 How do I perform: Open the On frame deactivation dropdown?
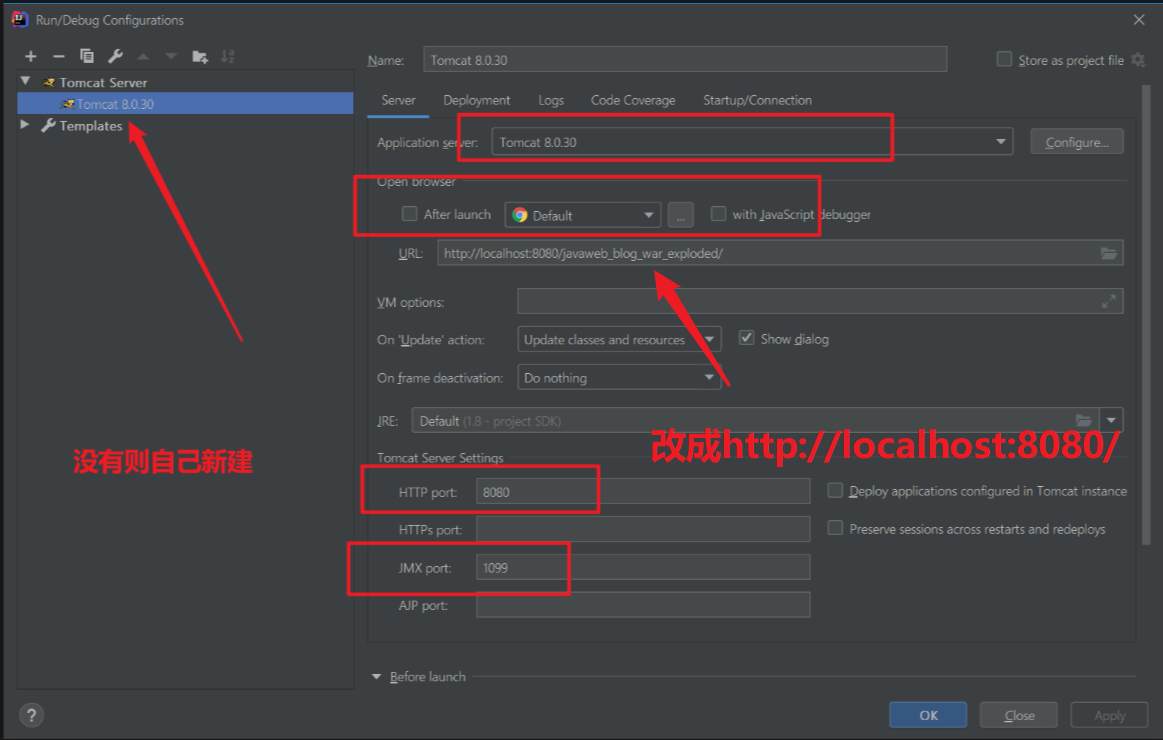tap(619, 377)
